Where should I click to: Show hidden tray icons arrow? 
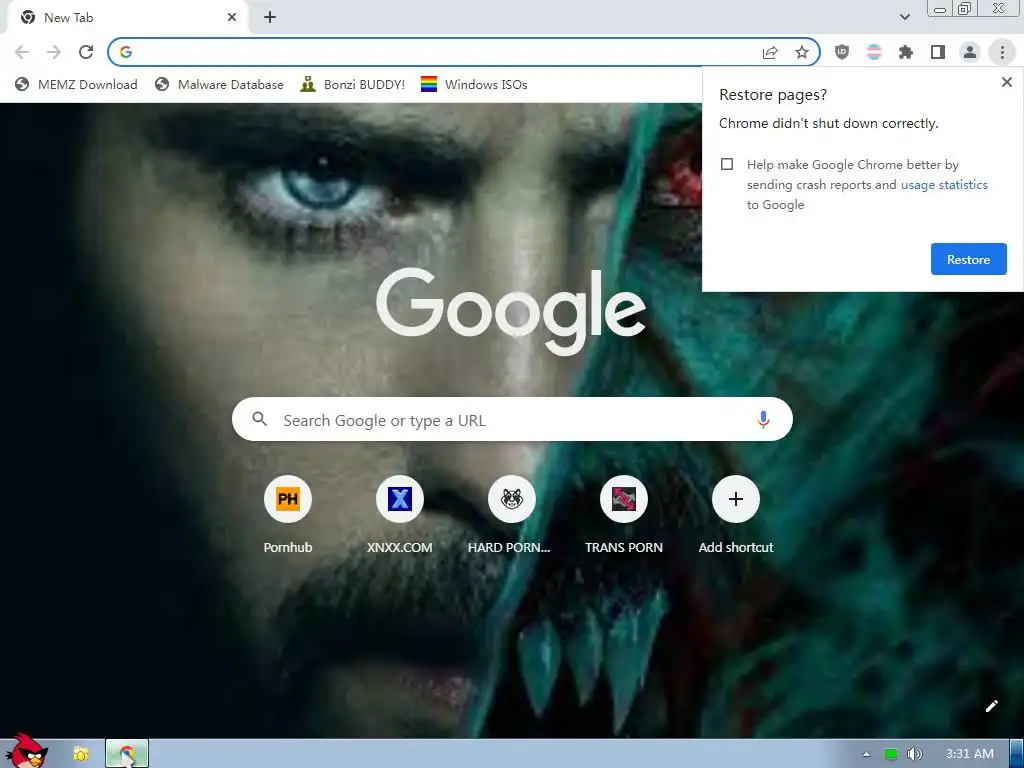point(866,754)
